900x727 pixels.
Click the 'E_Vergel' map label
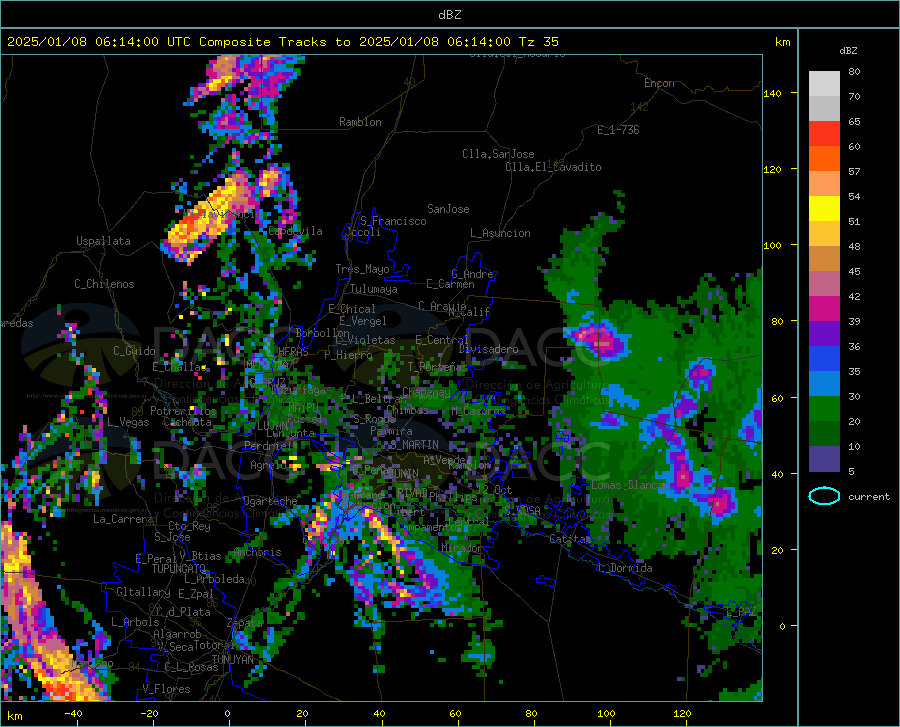(362, 321)
